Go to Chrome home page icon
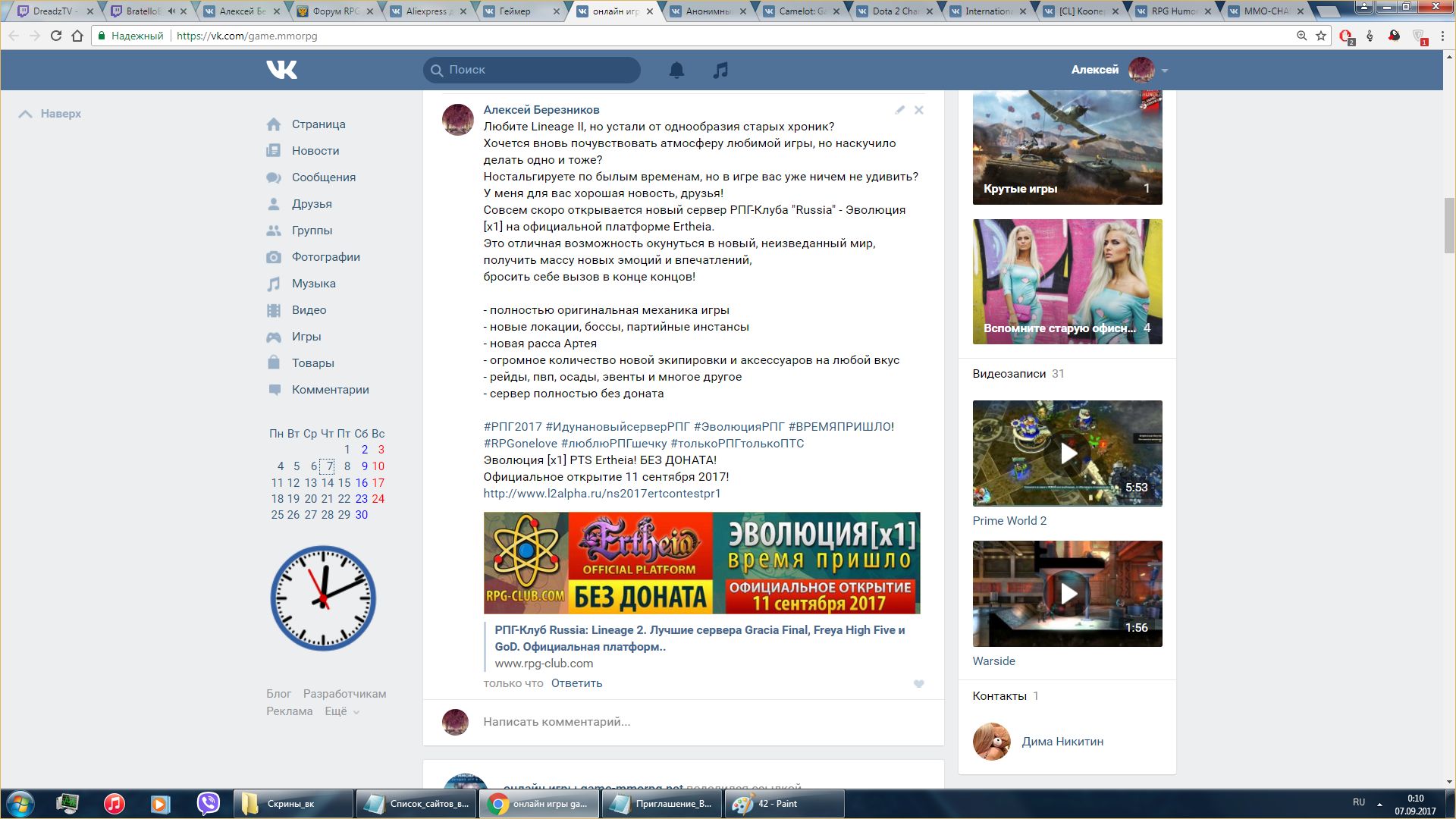The image size is (1456, 819). 77,36
